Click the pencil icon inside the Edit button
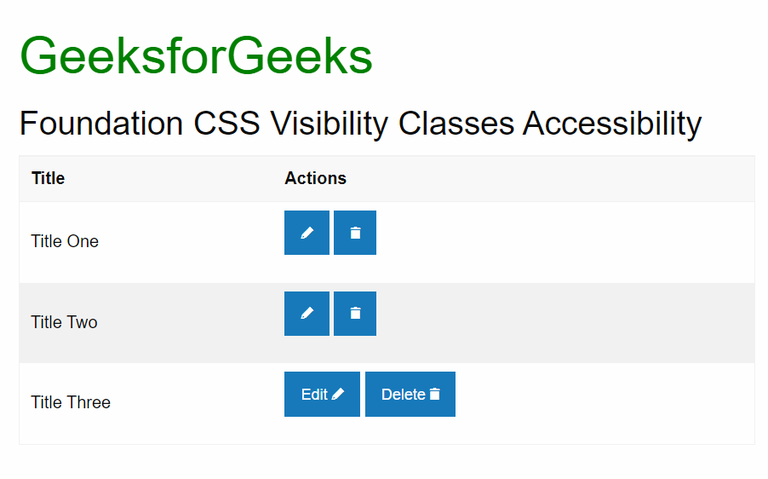Viewport: 768px width, 479px height. point(338,395)
